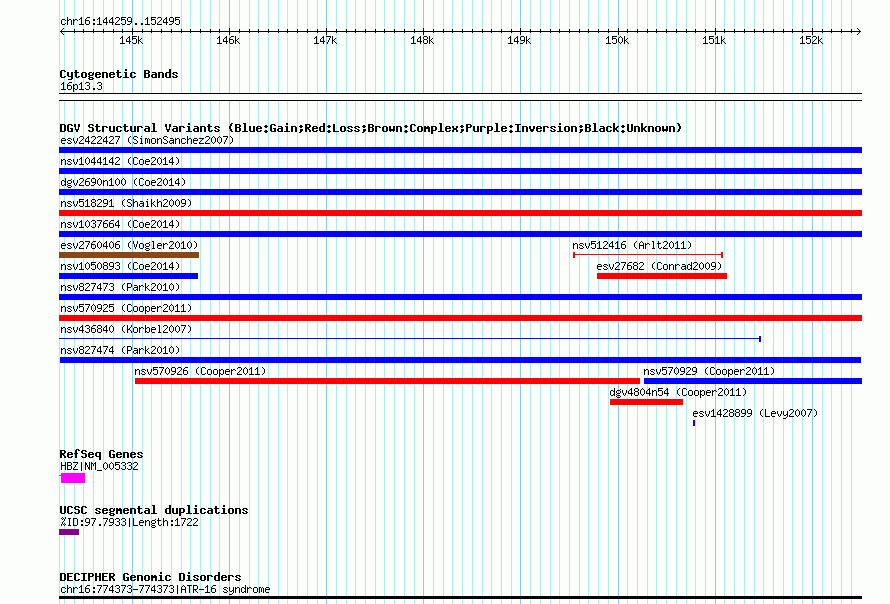Viewport: 890px width, 604px height.
Task: Click the purple segmental duplication block
Action: tap(69, 532)
